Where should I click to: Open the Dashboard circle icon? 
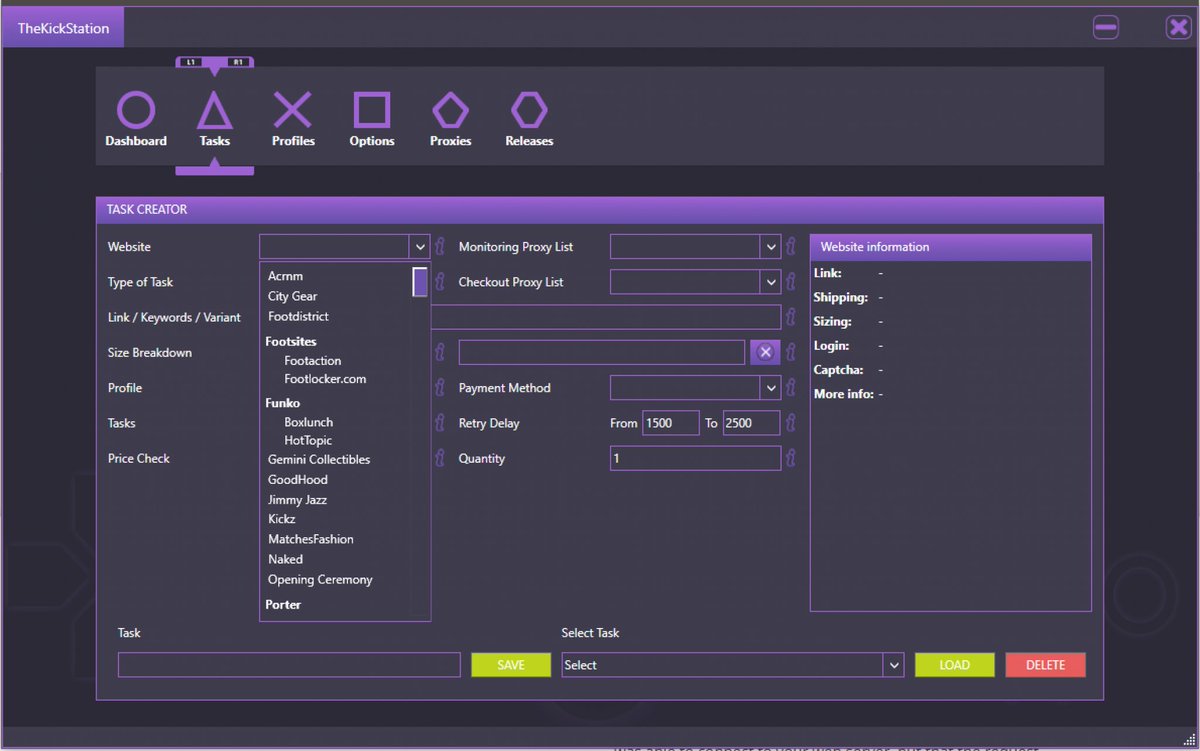[136, 111]
